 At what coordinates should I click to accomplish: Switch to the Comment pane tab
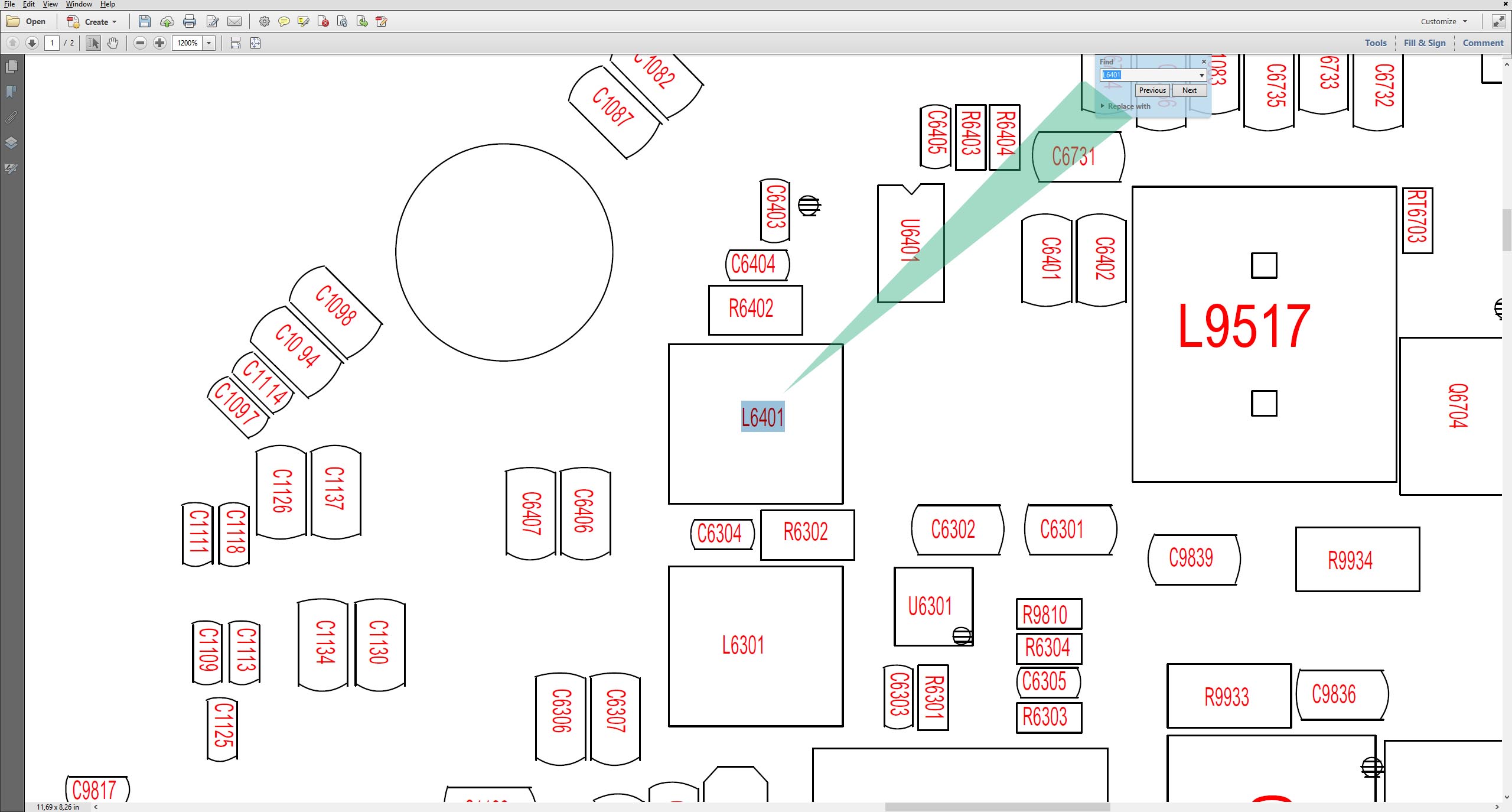coord(1482,43)
